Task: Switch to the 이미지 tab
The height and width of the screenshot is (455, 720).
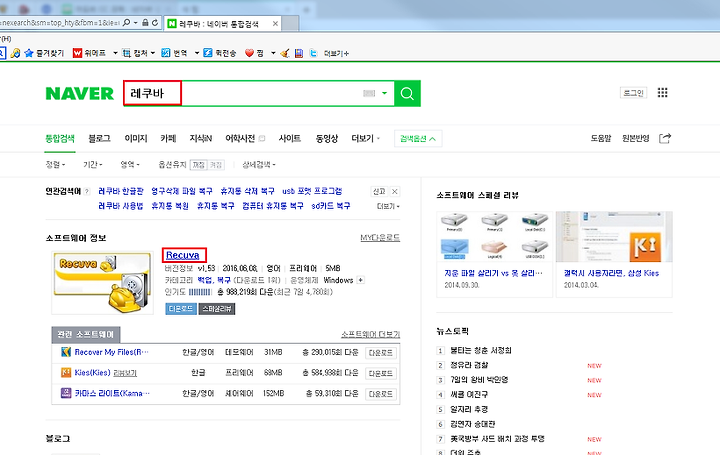Action: [136, 139]
